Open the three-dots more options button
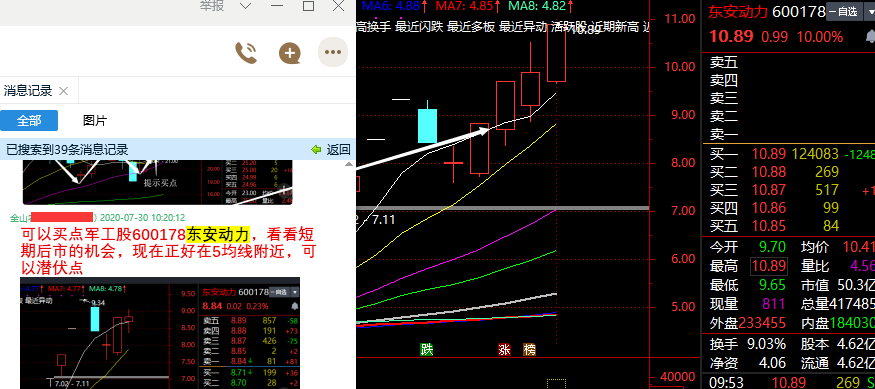This screenshot has width=875, height=389. pyautogui.click(x=333, y=52)
